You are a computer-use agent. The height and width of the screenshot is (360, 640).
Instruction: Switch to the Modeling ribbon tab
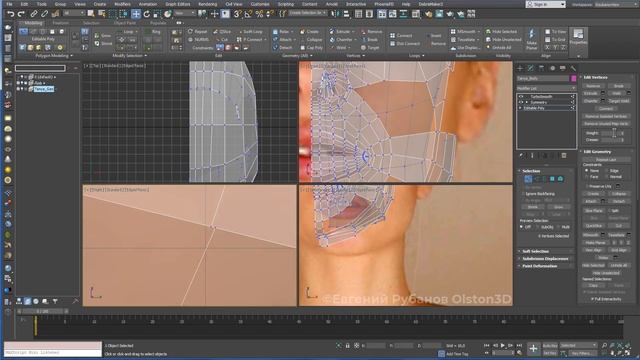(x=33, y=23)
